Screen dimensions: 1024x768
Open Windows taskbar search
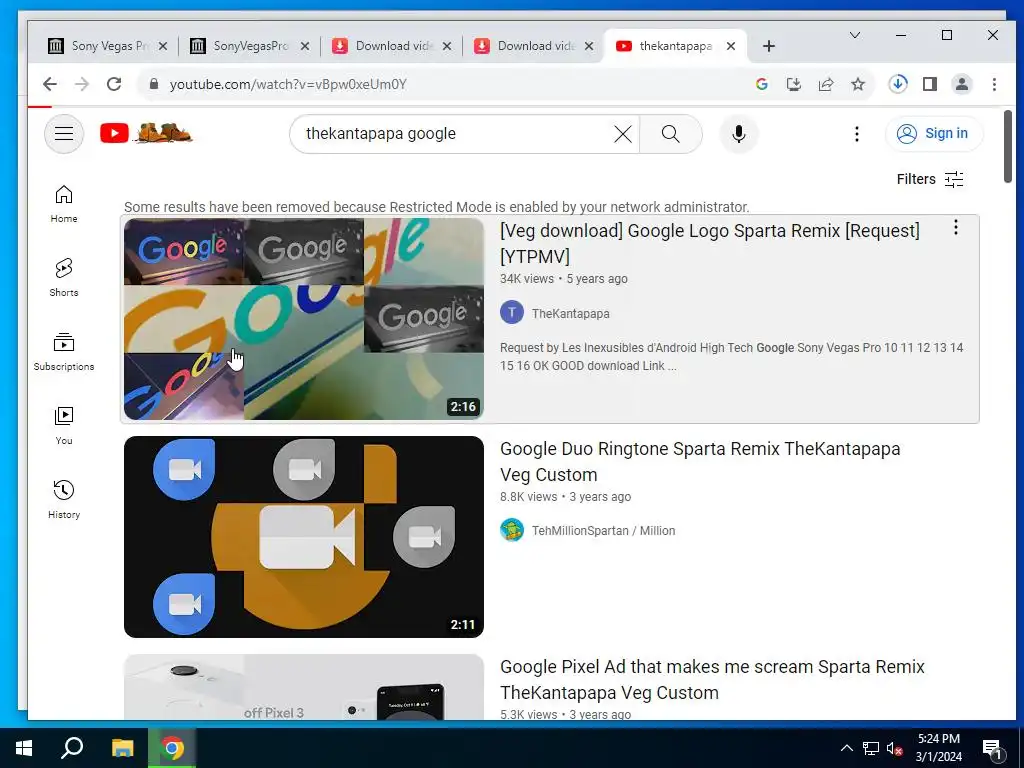[x=72, y=748]
